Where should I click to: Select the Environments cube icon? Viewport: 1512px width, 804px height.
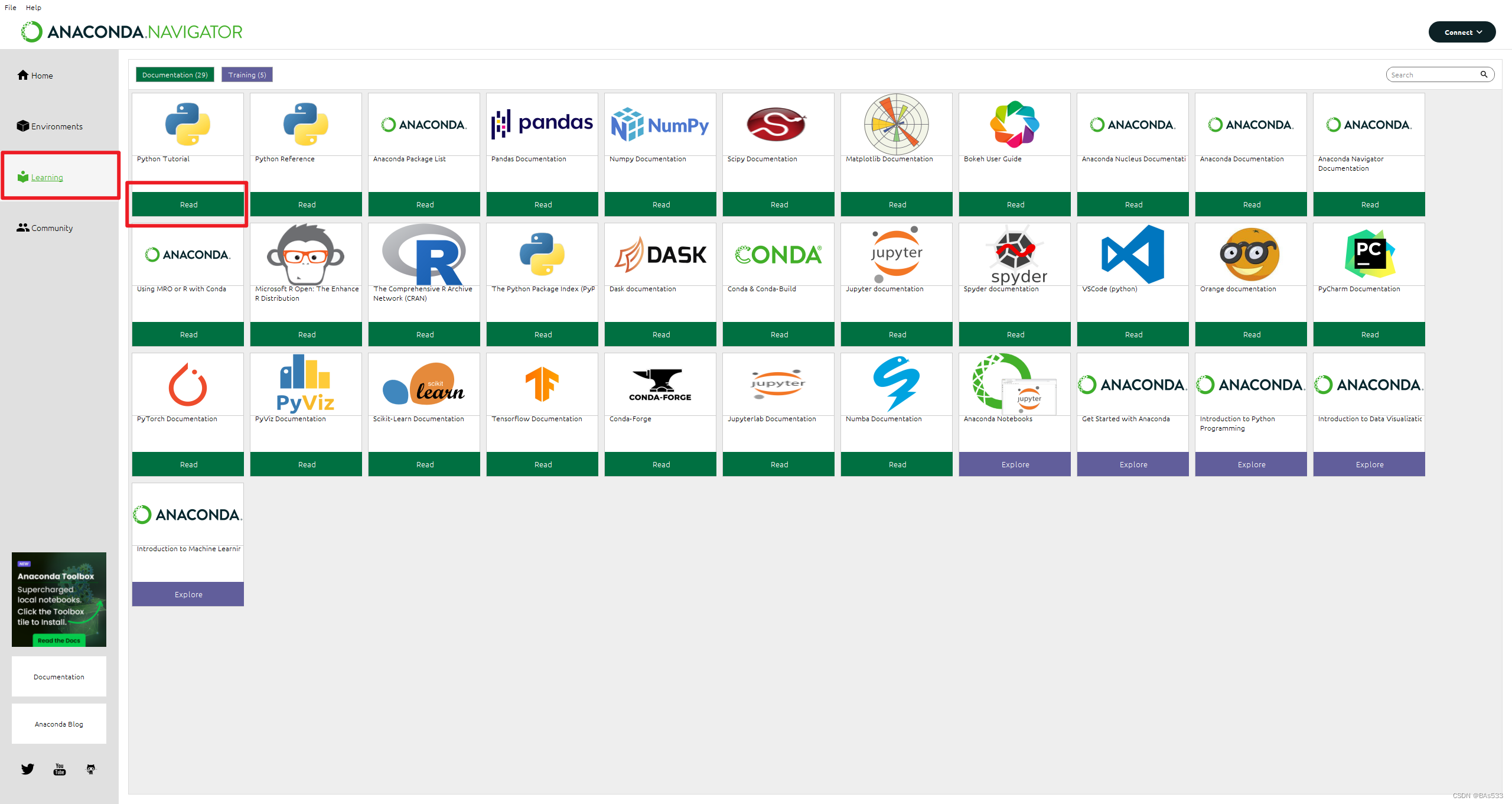pos(23,126)
